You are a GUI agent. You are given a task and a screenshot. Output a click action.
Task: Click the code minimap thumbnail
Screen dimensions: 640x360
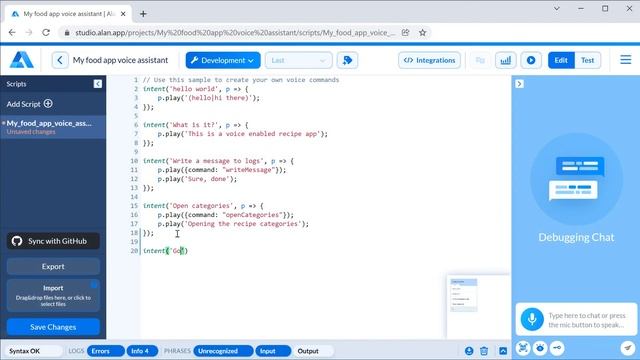click(x=463, y=295)
